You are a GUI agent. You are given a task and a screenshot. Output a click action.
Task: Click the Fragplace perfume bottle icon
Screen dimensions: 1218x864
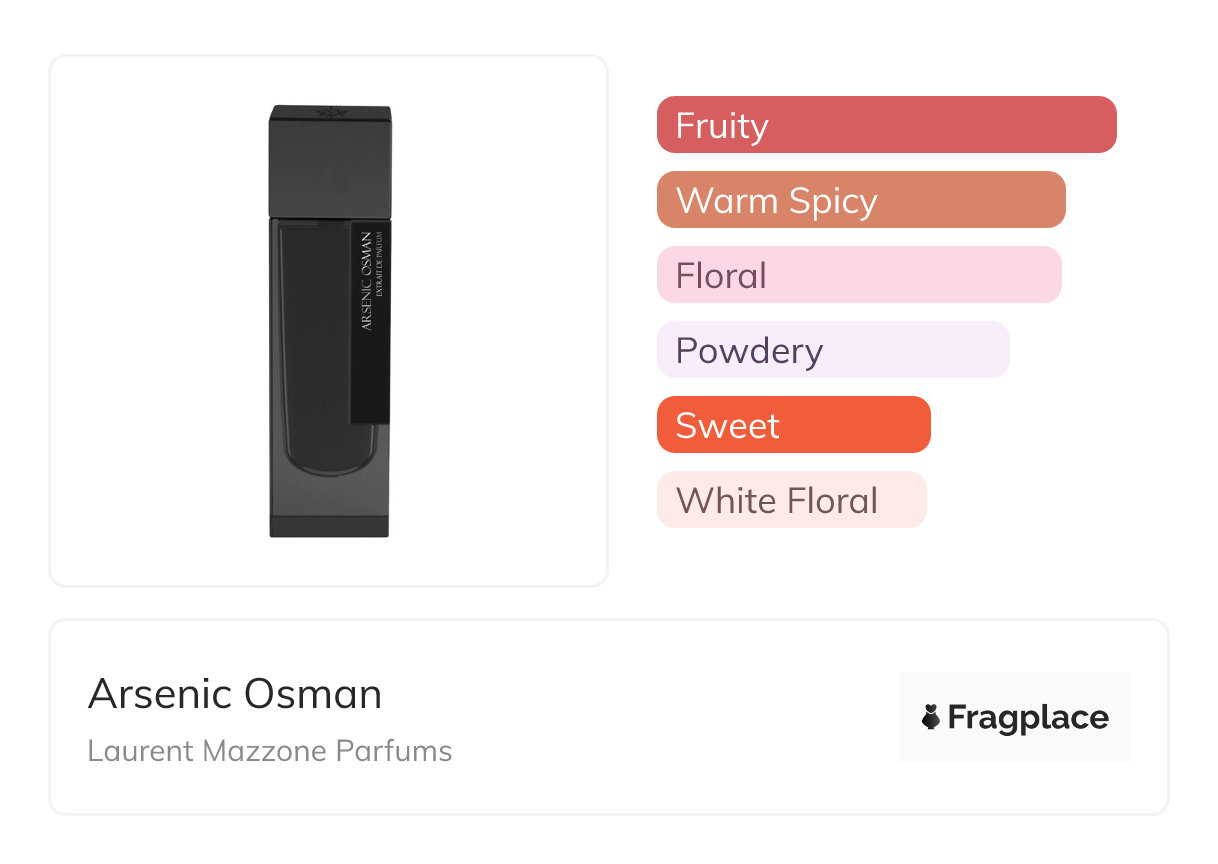pos(931,717)
